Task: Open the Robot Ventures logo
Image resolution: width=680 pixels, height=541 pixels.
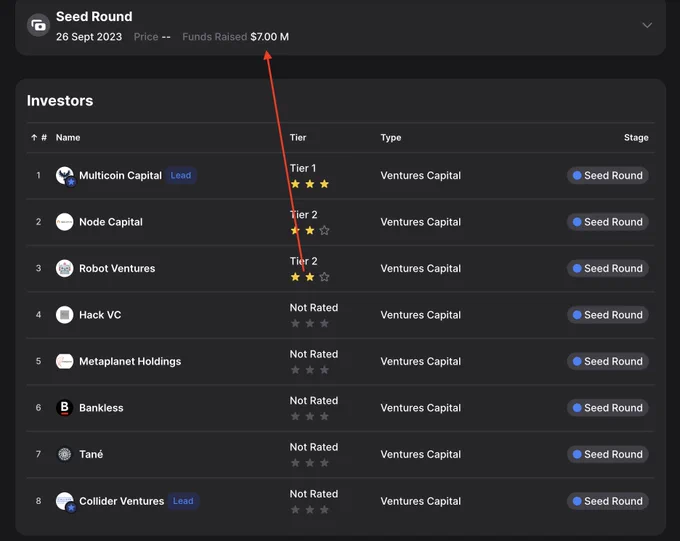Action: click(65, 269)
